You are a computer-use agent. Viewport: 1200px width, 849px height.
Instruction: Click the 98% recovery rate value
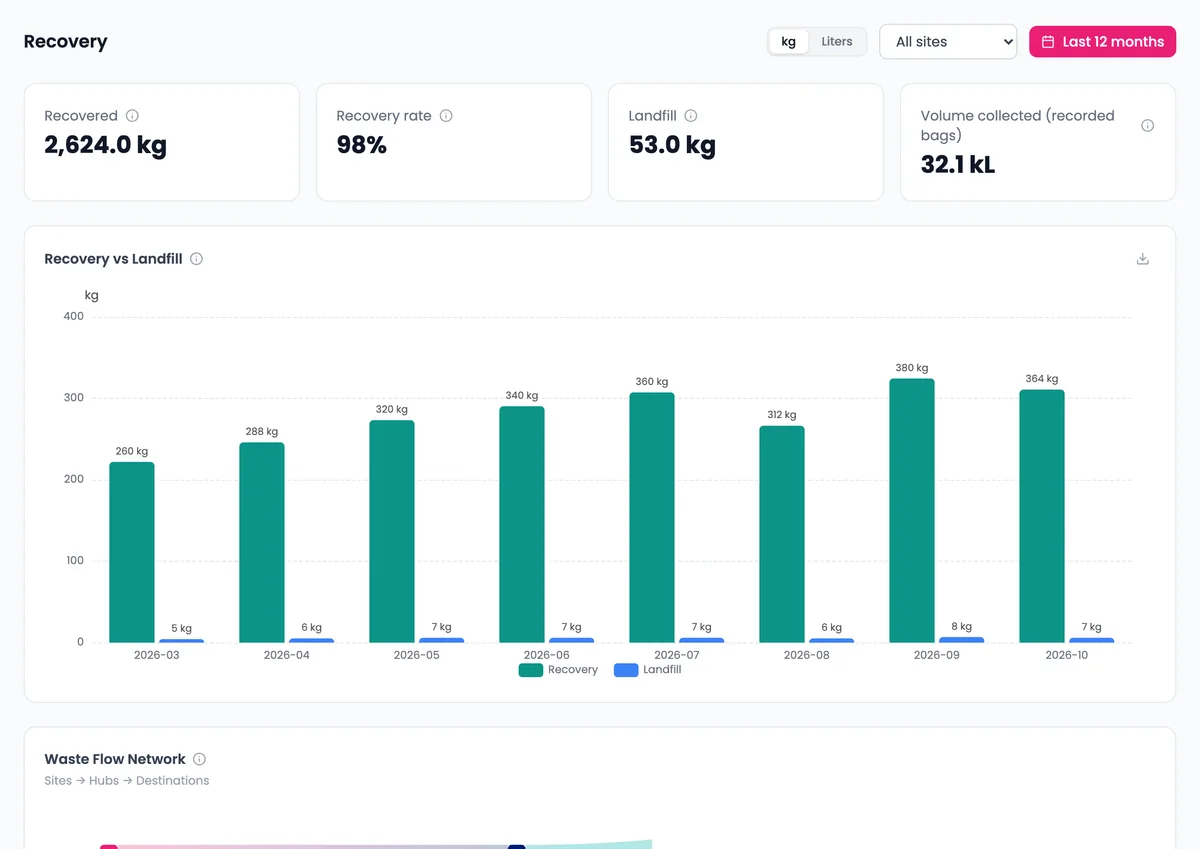[x=362, y=145]
